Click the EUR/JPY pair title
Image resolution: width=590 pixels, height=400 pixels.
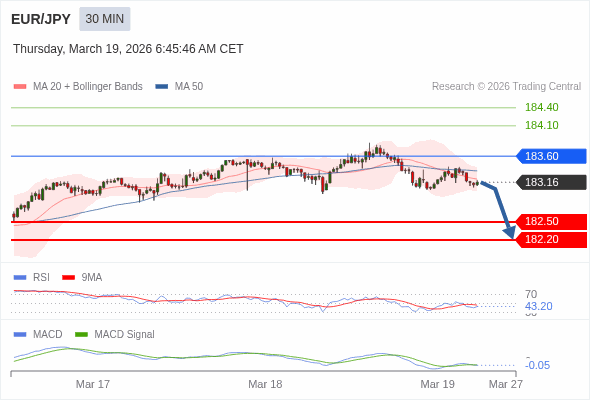coord(41,19)
